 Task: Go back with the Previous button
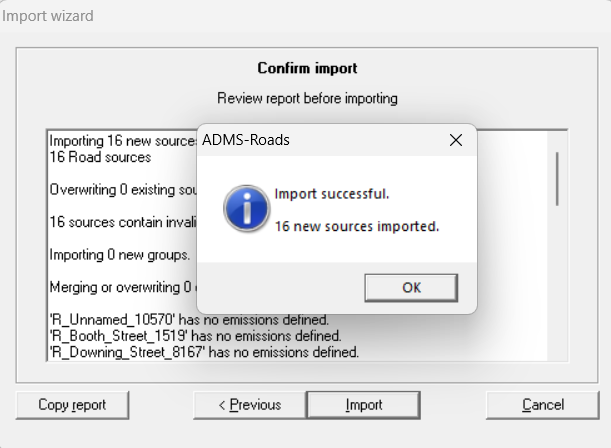coord(249,405)
